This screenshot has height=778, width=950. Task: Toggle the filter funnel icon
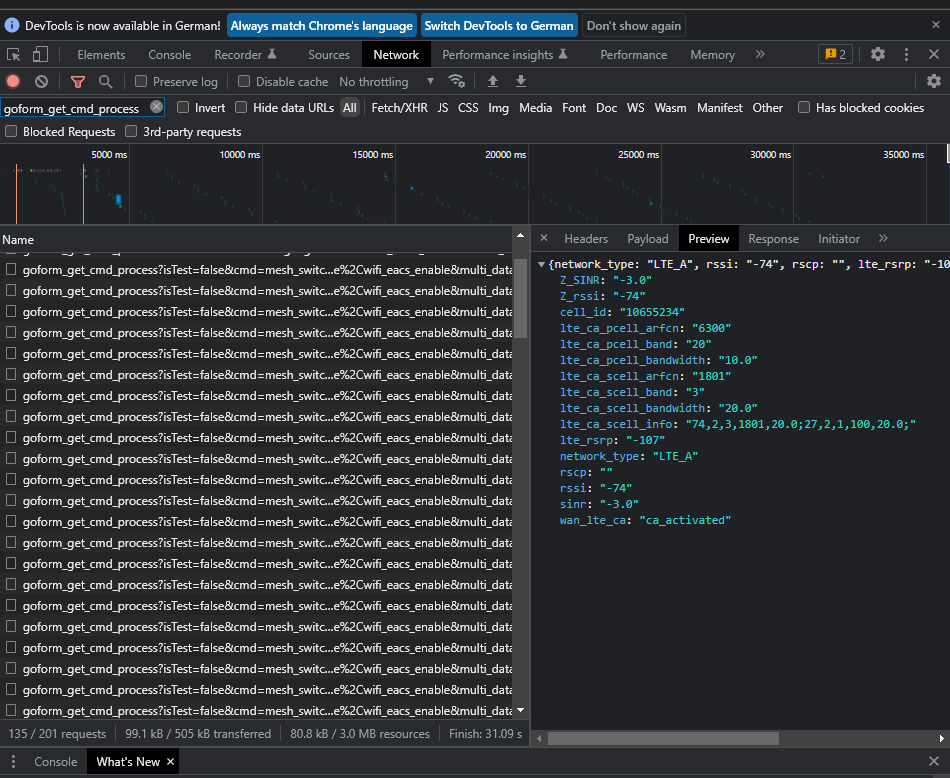78,81
